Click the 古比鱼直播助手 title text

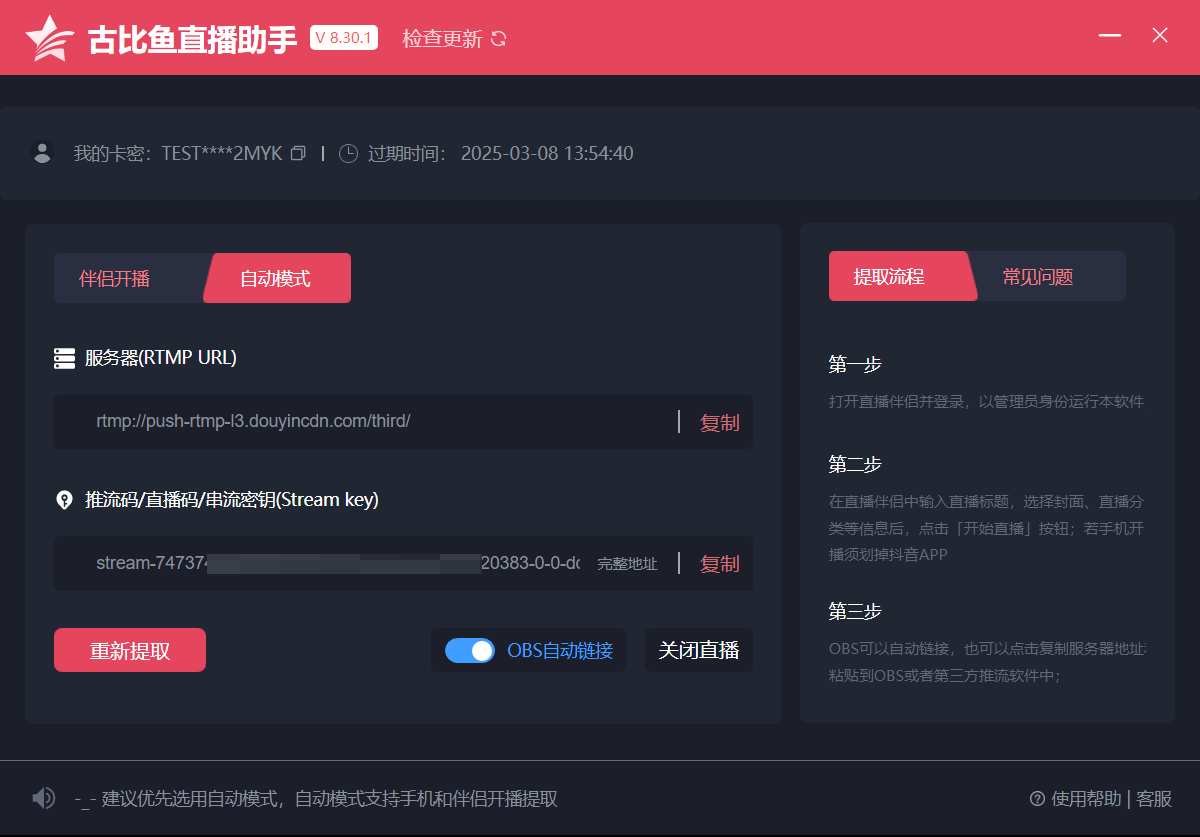pyautogui.click(x=193, y=40)
